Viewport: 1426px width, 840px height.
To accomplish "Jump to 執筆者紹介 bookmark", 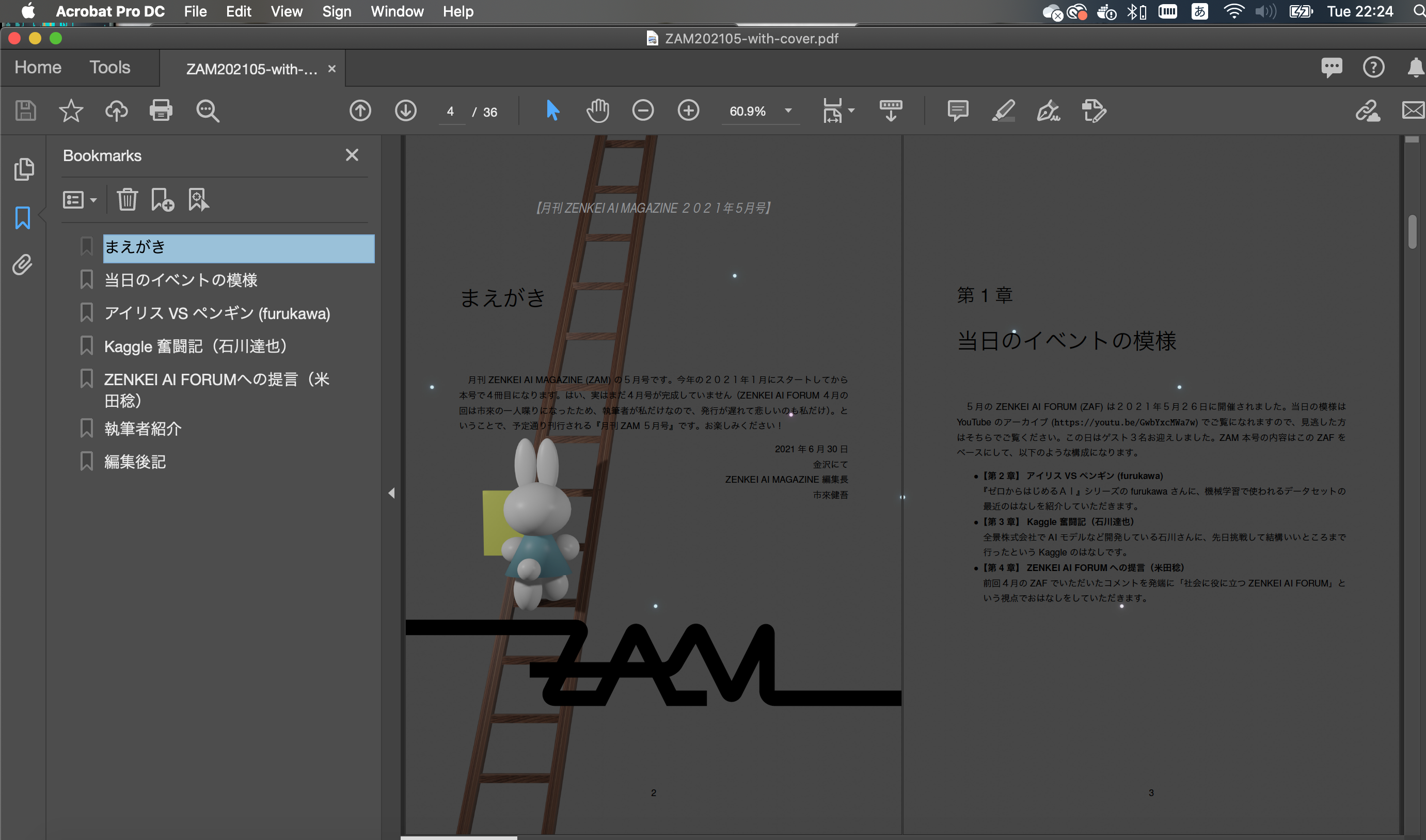I will (x=142, y=429).
